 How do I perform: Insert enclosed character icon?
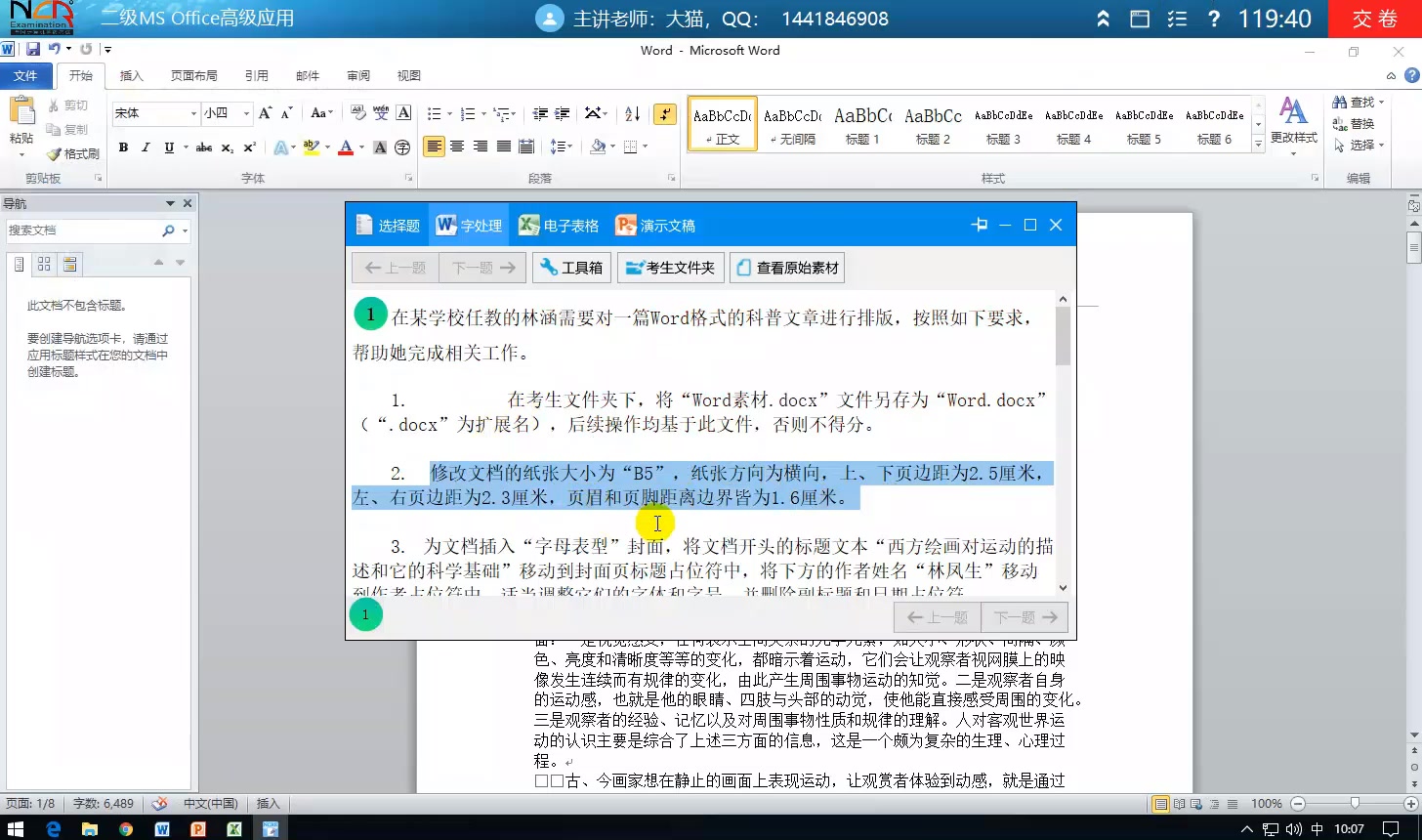(x=402, y=147)
